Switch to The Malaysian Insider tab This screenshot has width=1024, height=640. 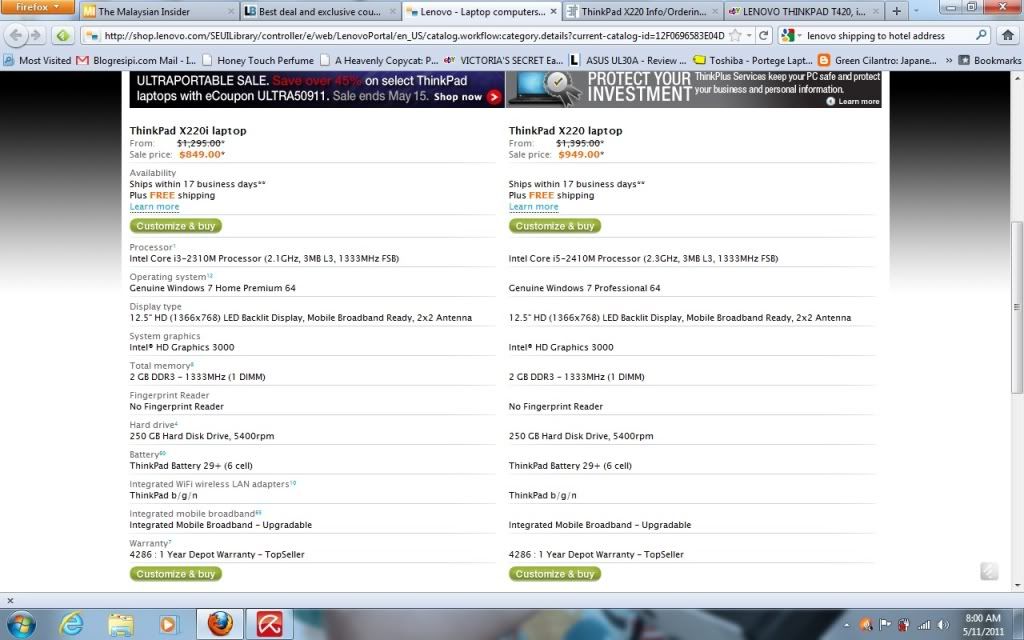tap(158, 12)
